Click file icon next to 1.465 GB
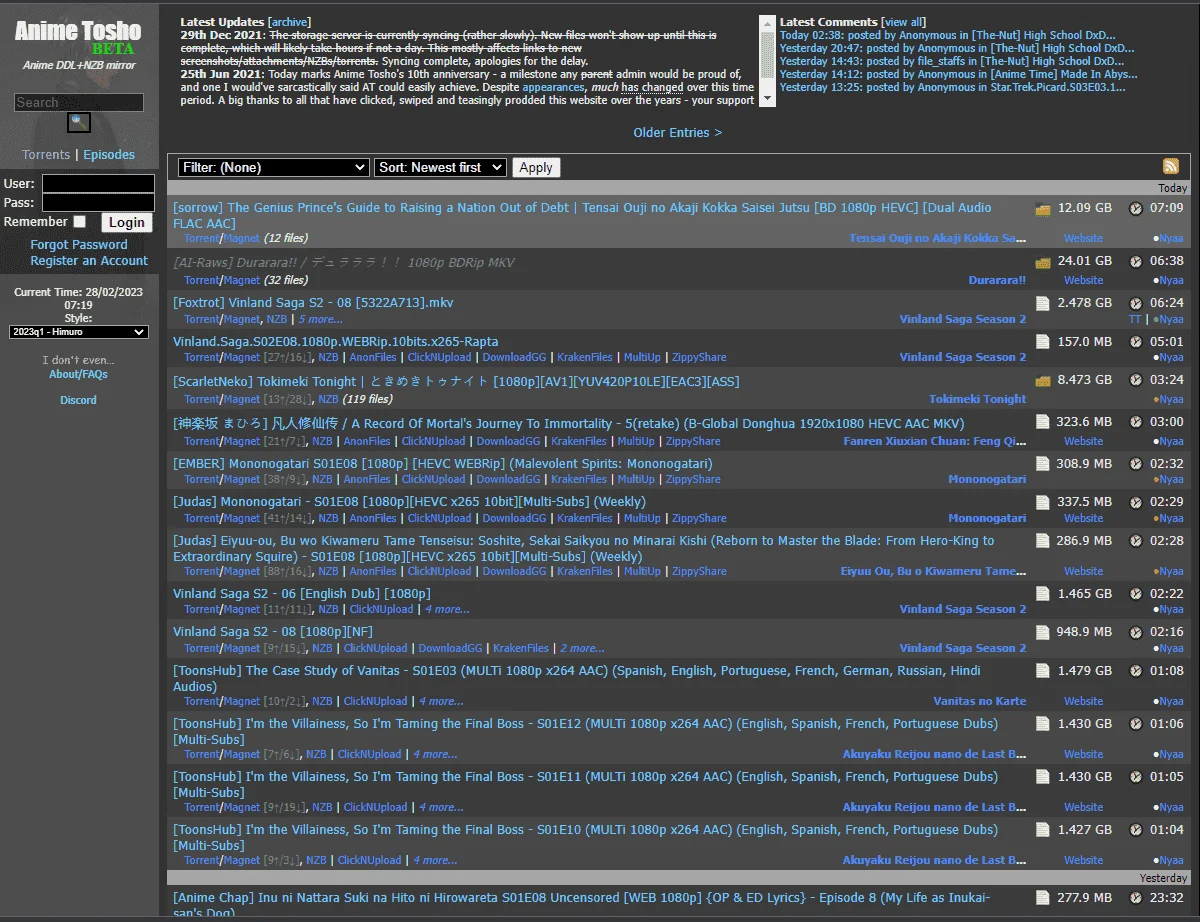The height and width of the screenshot is (922, 1200). tap(1043, 594)
